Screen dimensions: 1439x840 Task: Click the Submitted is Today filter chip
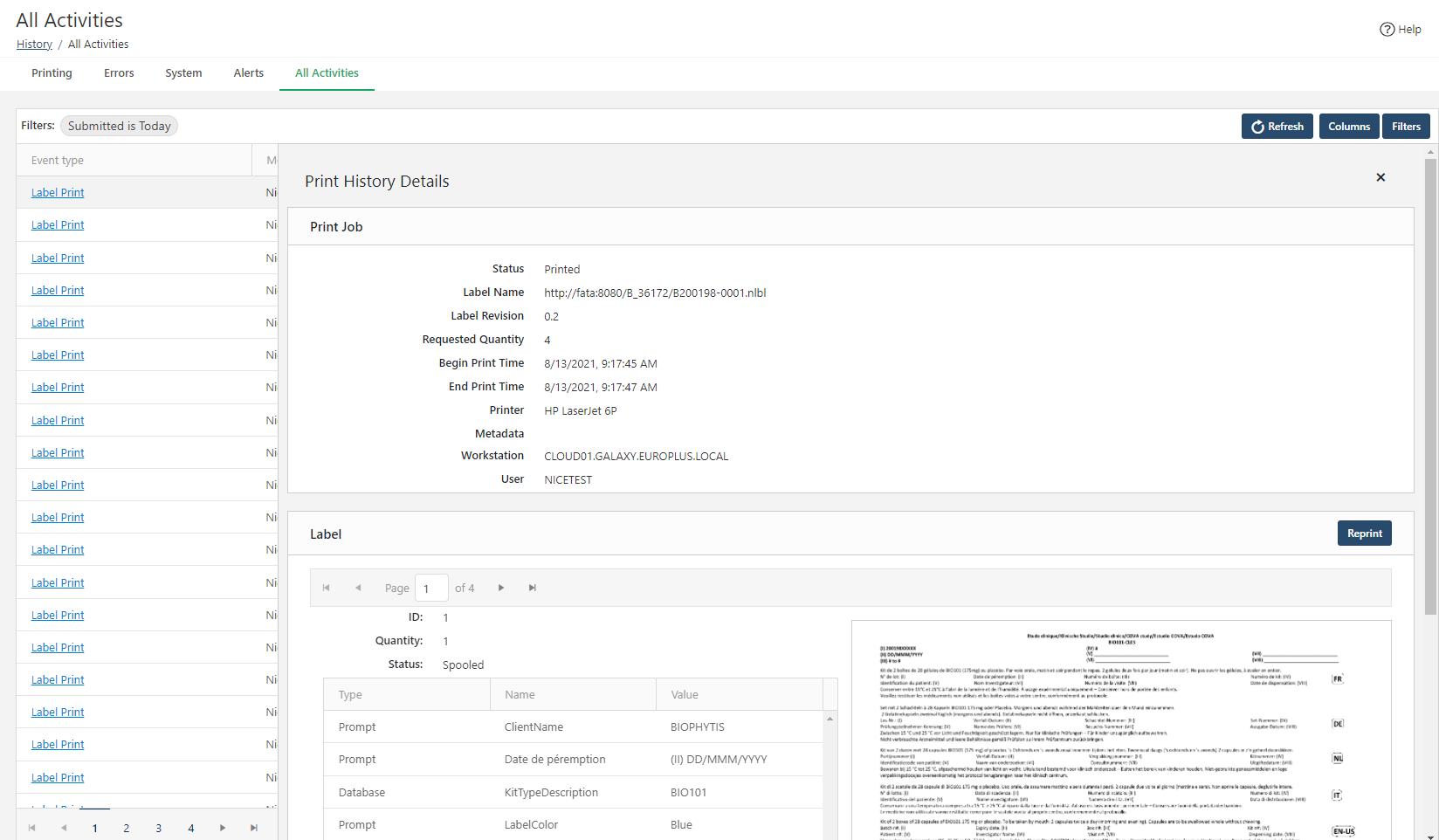tap(120, 127)
